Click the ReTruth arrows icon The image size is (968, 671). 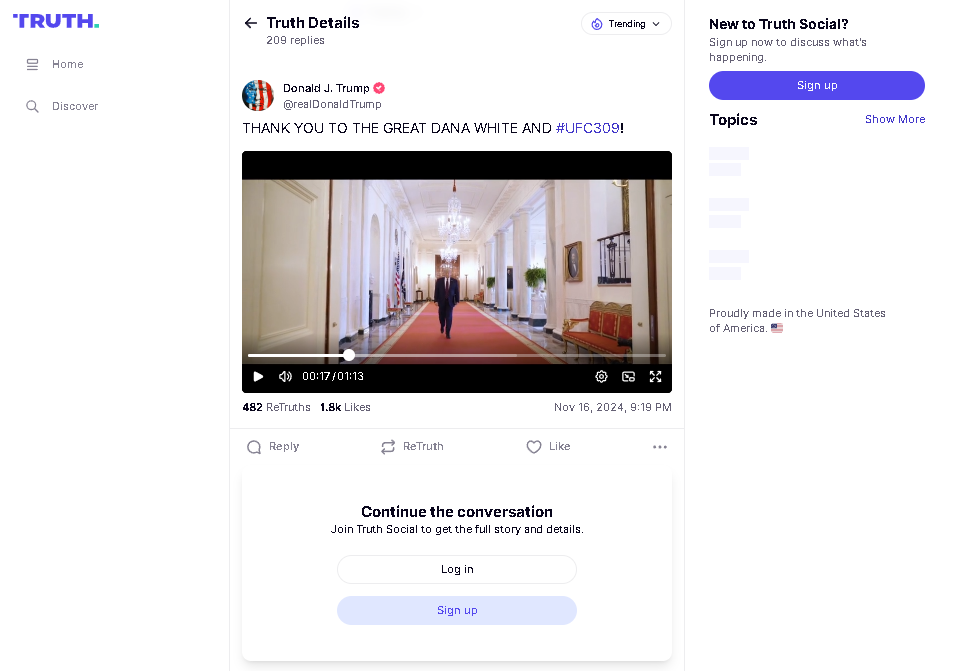pos(388,447)
